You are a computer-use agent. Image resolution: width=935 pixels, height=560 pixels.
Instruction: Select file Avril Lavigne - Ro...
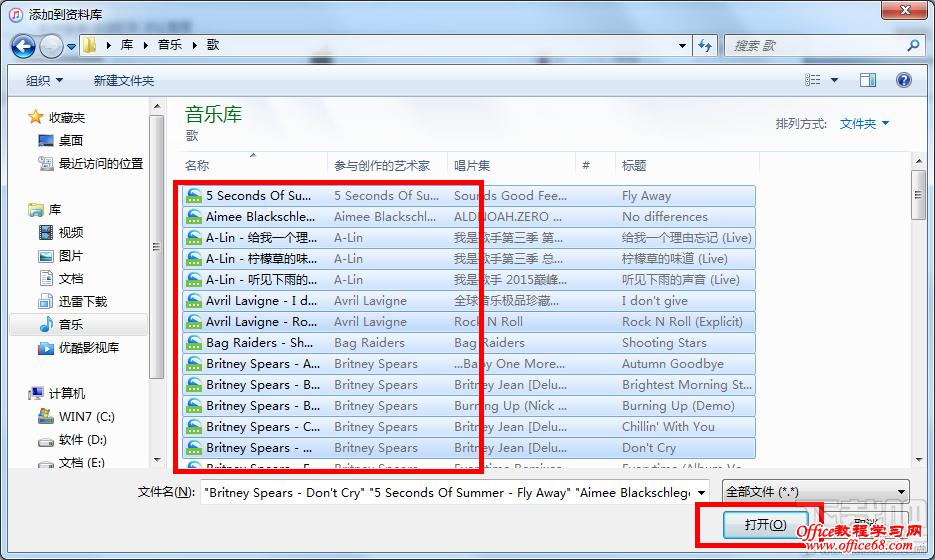pos(261,321)
